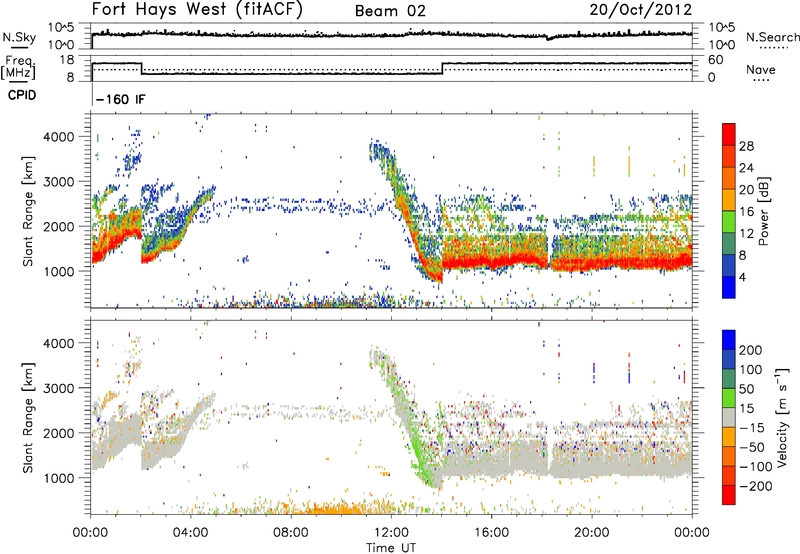This screenshot has width=800, height=554.
Task: Select the '24' power colorbar label
Action: (x=746, y=168)
